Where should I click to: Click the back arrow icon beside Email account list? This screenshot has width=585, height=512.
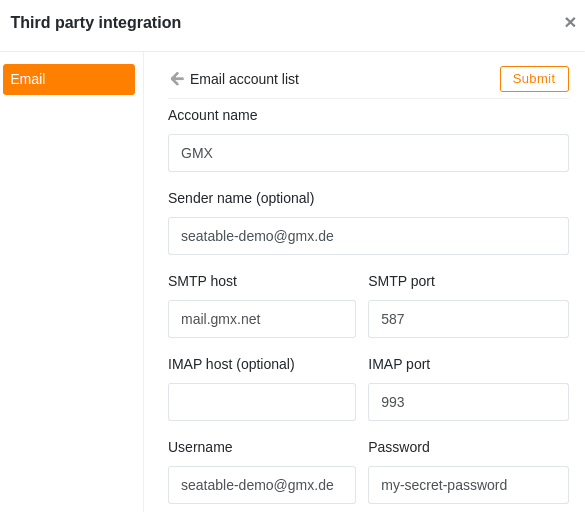click(177, 79)
